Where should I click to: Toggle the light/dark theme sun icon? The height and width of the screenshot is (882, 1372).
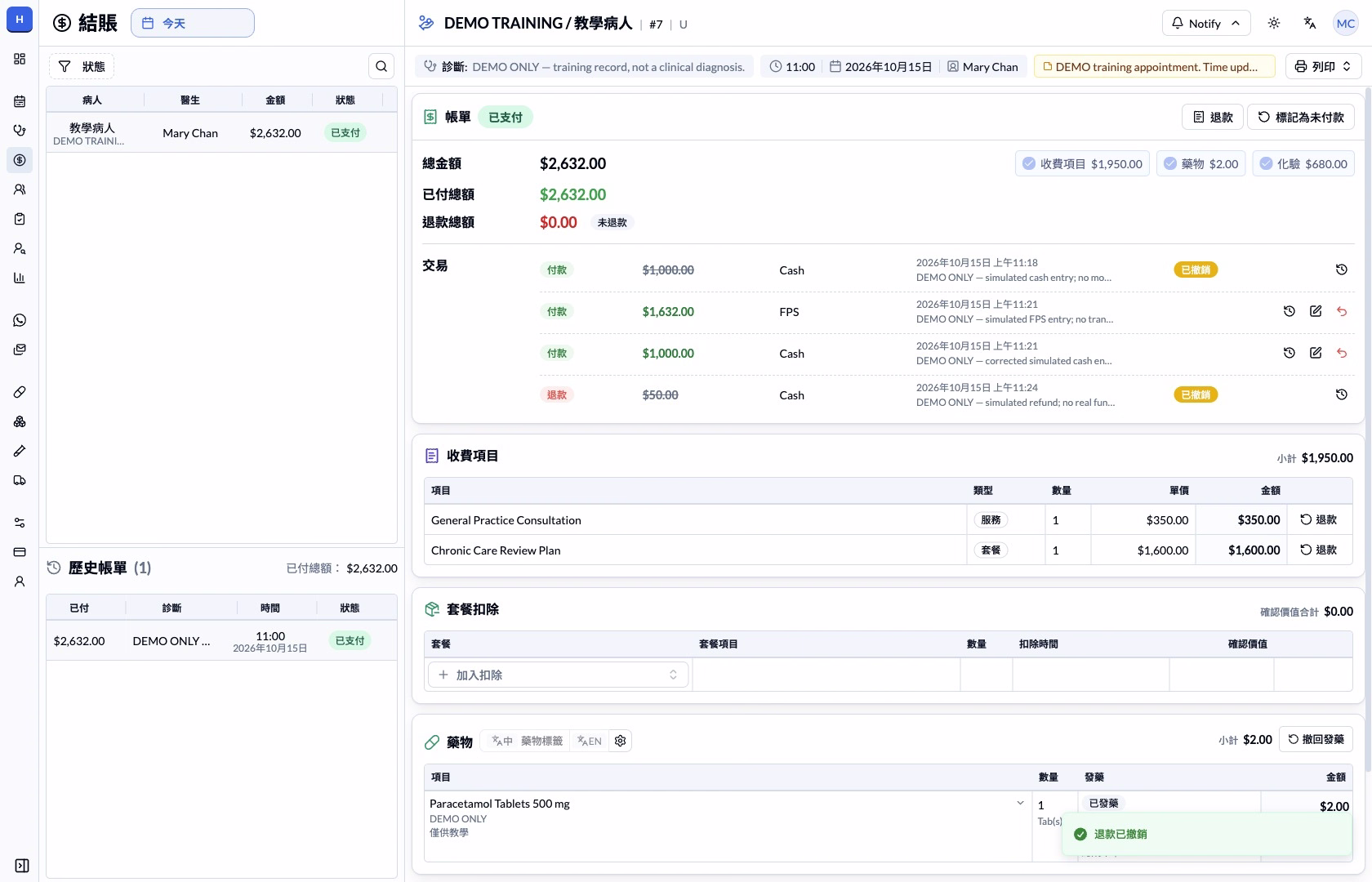[x=1274, y=23]
